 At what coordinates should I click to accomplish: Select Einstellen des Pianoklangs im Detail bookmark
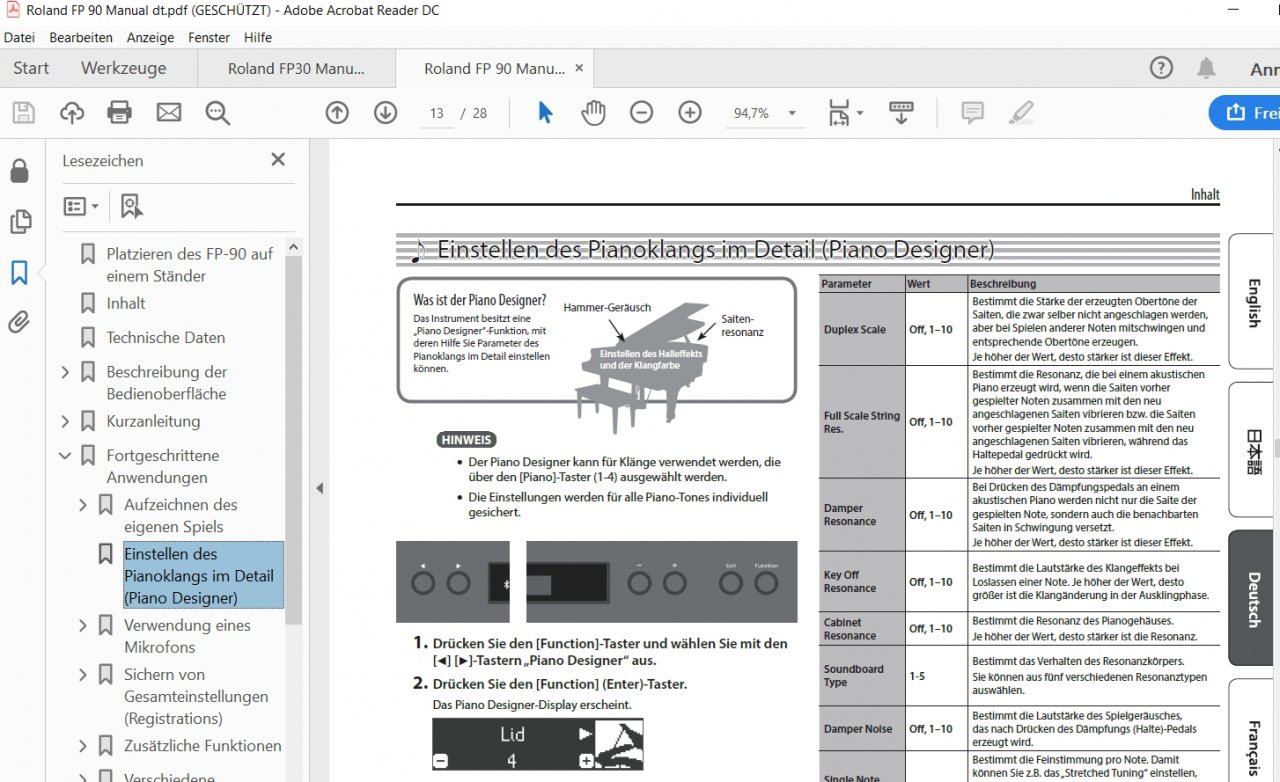[203, 576]
